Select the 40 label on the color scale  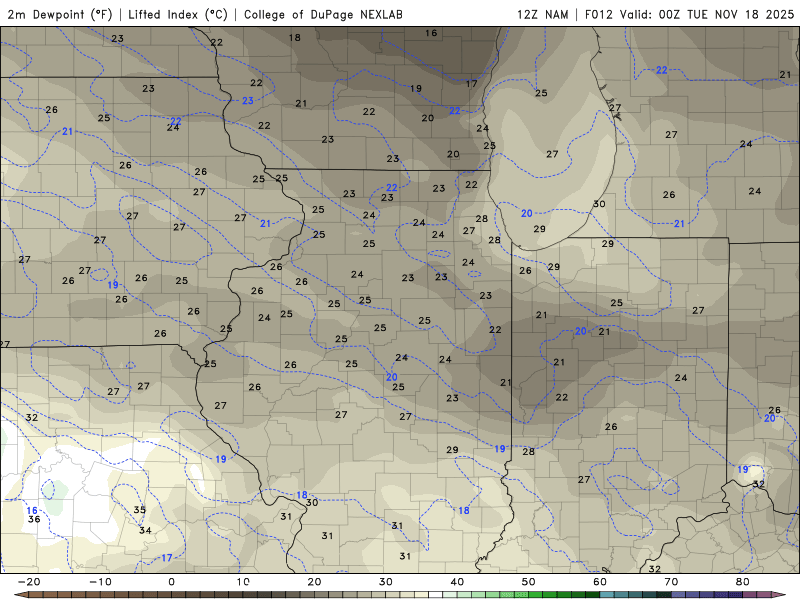coord(457,582)
